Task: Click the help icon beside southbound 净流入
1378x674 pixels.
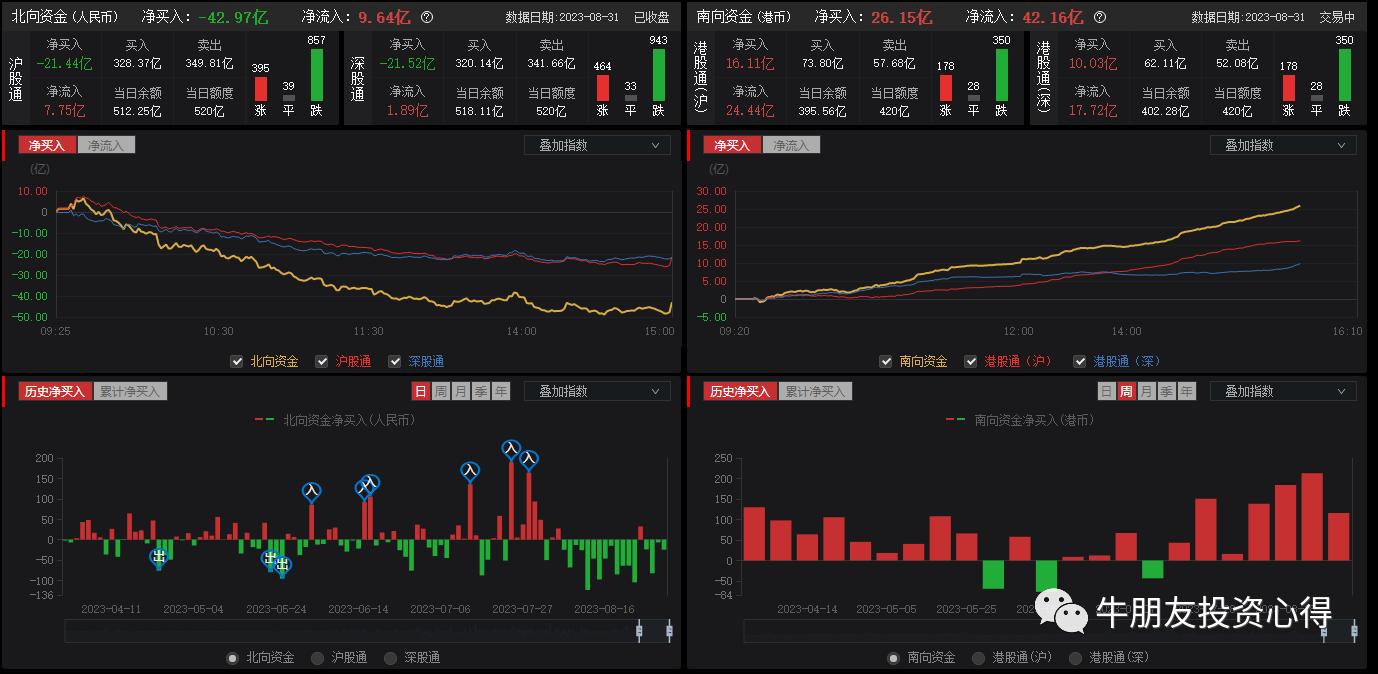Action: [x=1101, y=17]
